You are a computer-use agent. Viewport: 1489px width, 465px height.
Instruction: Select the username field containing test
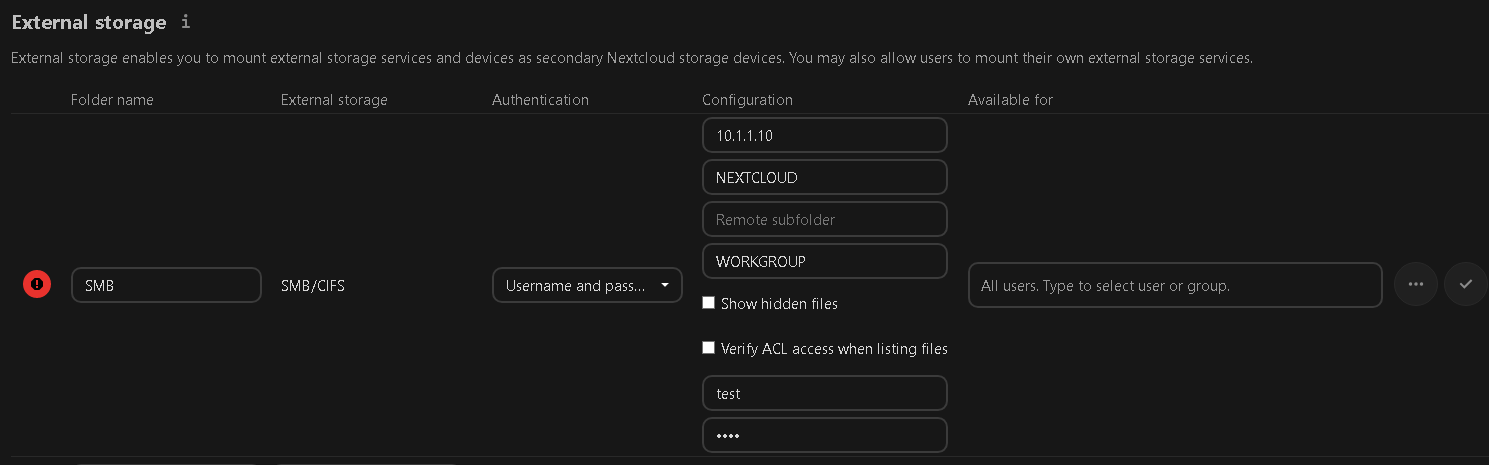coord(824,393)
